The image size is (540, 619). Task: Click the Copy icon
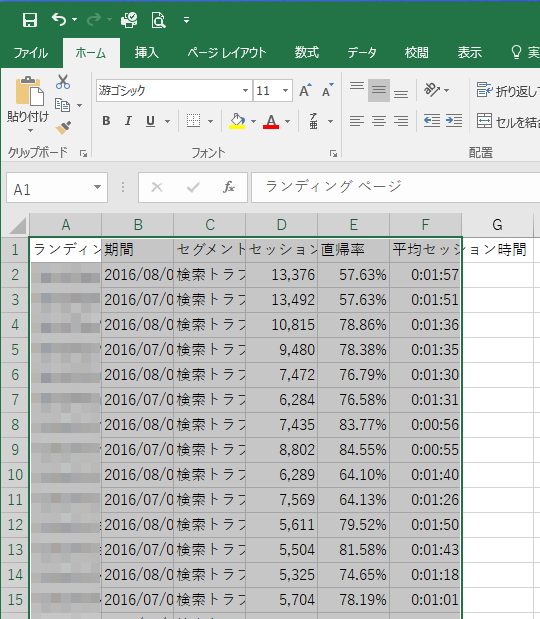(62, 105)
